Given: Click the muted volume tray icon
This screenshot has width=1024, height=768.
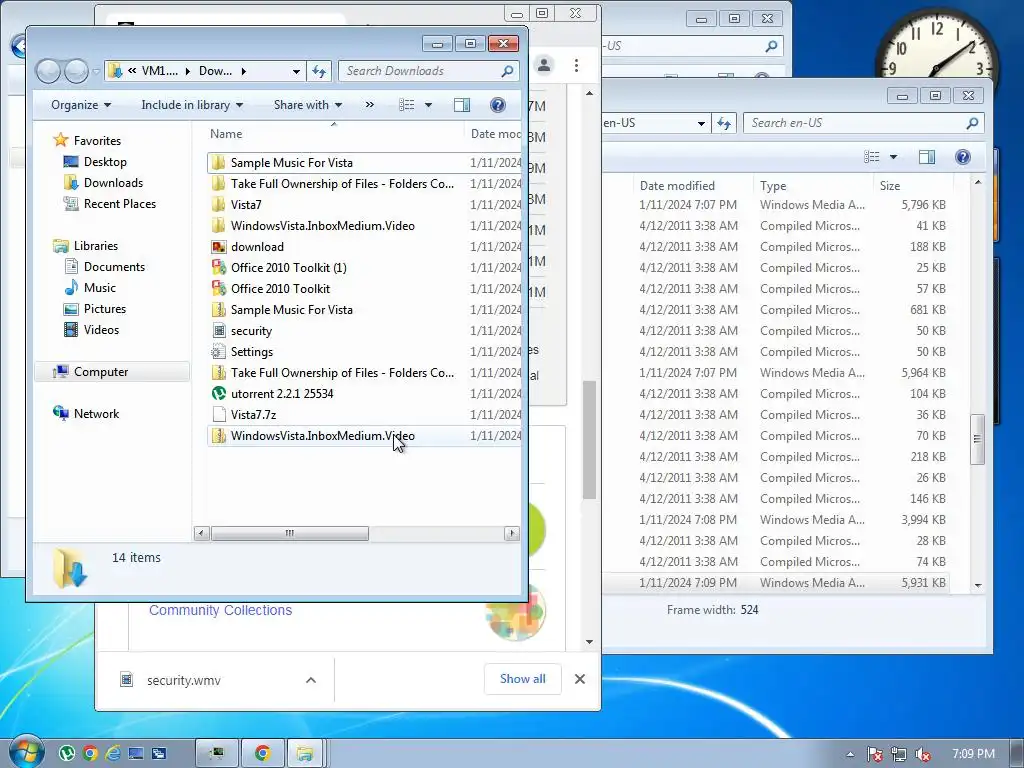Looking at the screenshot, I should [x=923, y=754].
